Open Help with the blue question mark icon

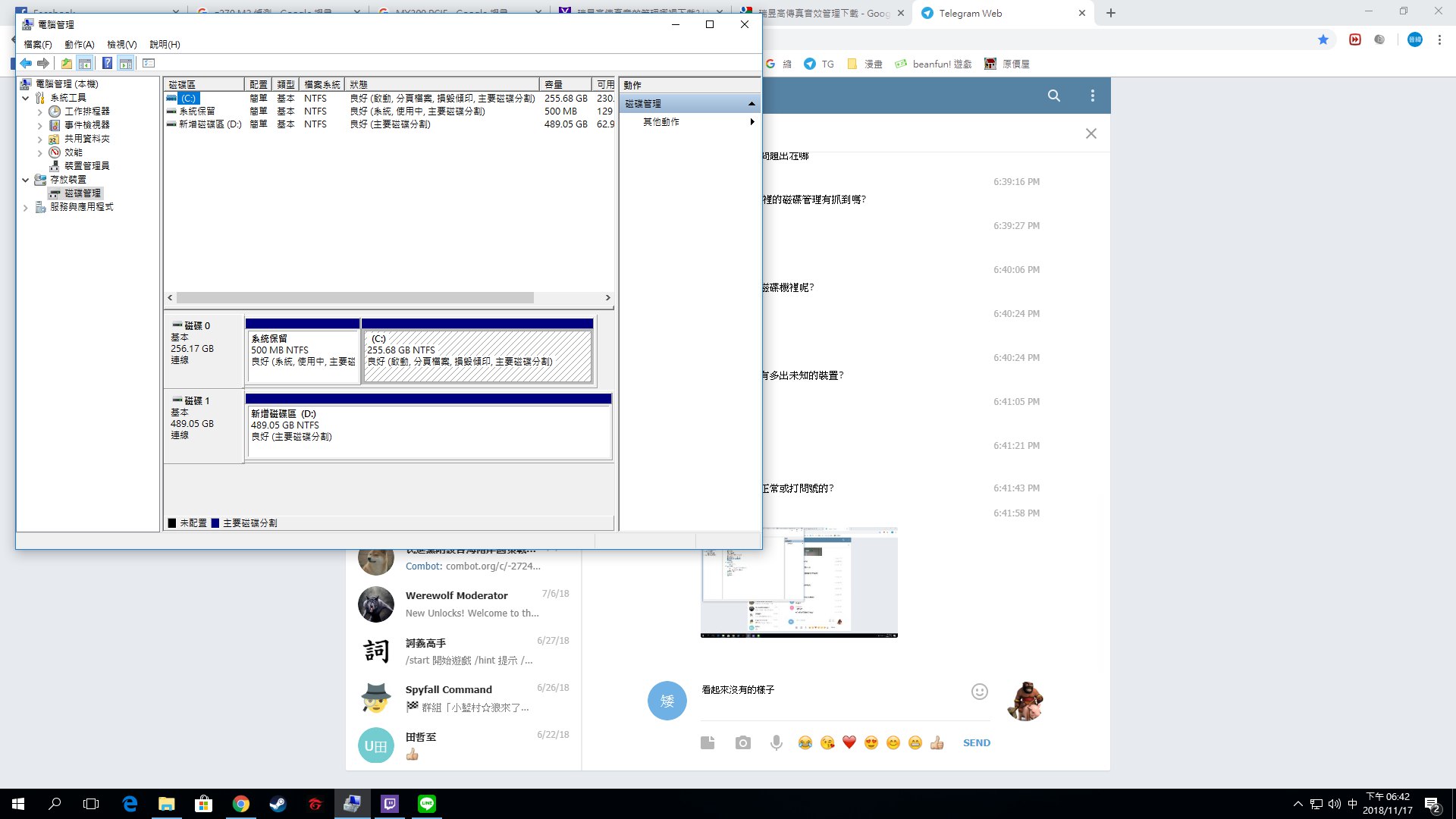(x=108, y=64)
